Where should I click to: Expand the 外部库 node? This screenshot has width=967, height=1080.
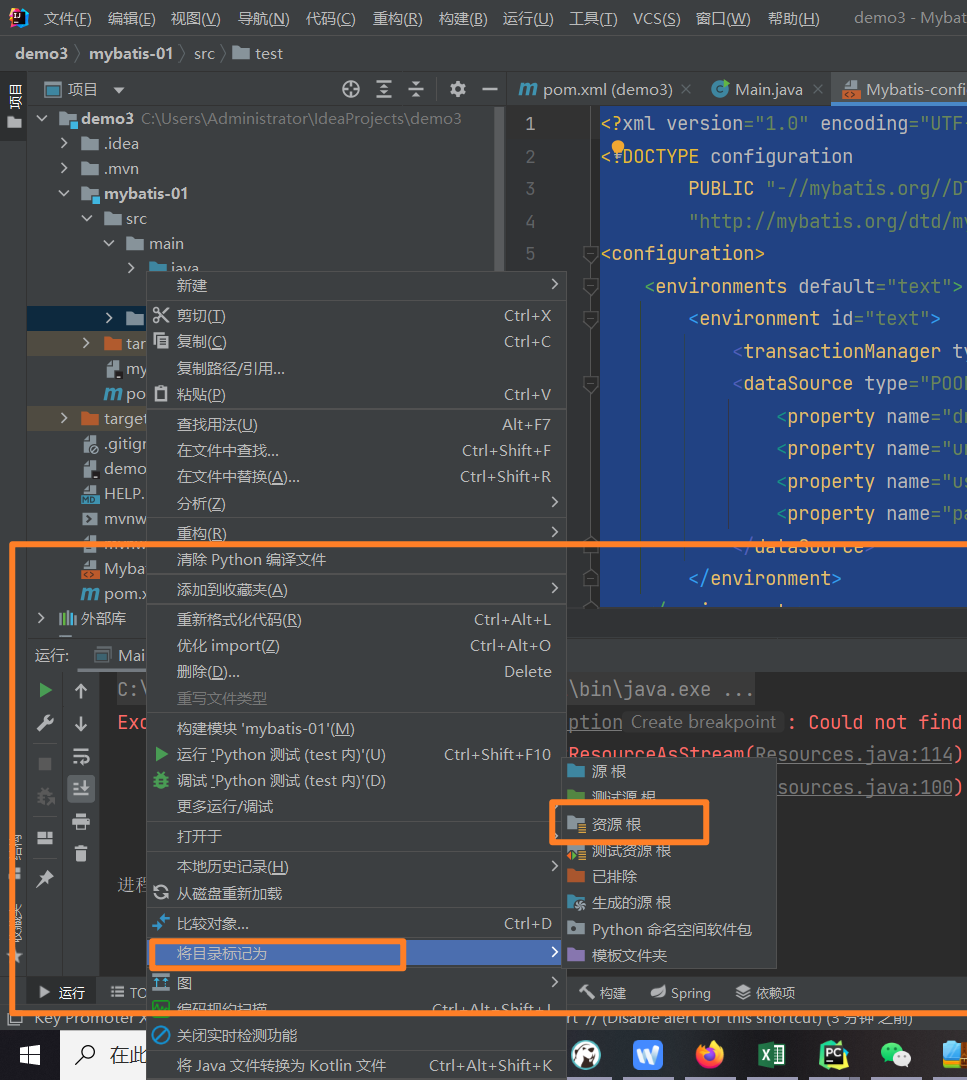pyautogui.click(x=41, y=618)
